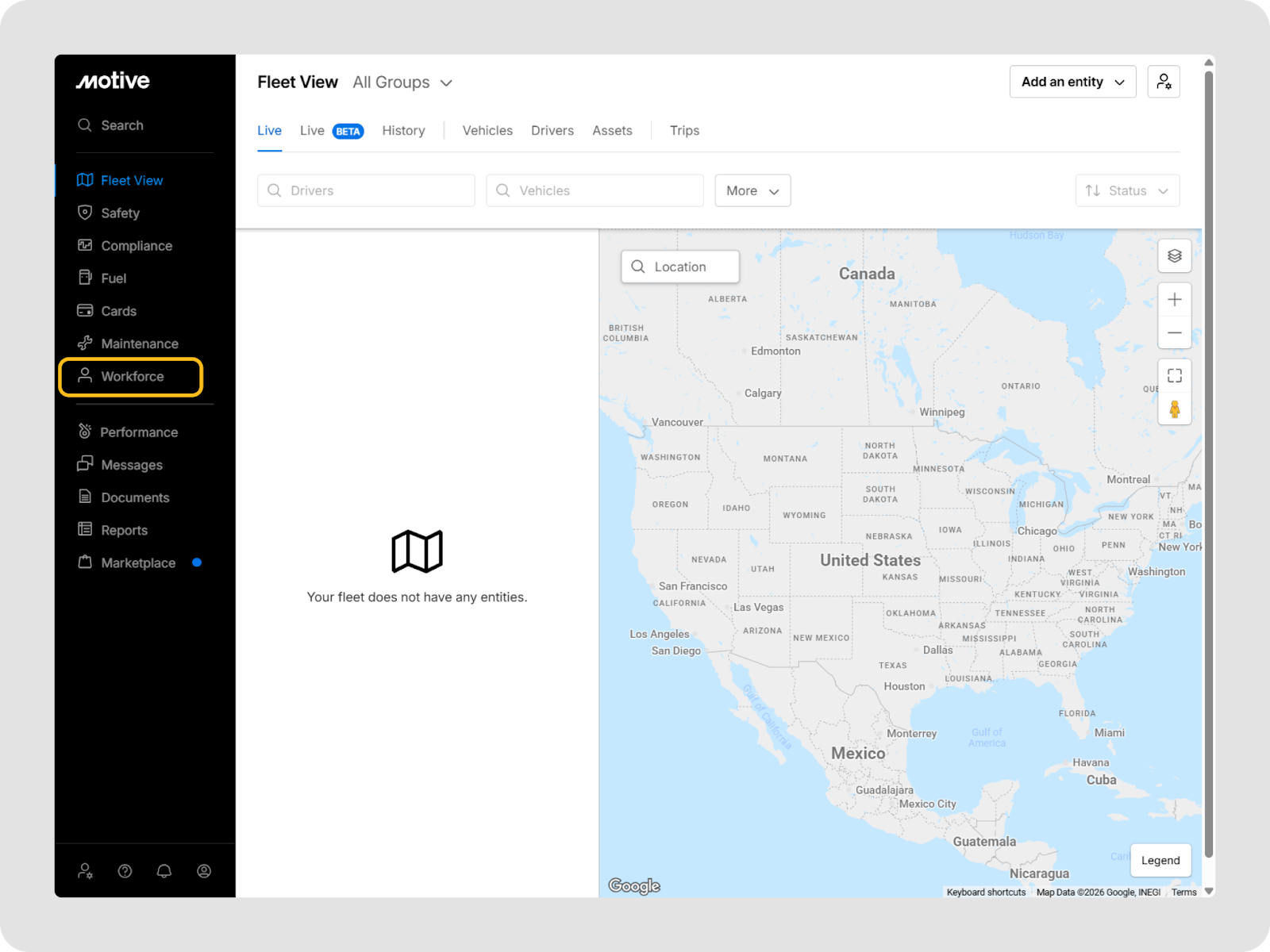1270x952 pixels.
Task: Click the map Location search box
Action: (x=680, y=267)
